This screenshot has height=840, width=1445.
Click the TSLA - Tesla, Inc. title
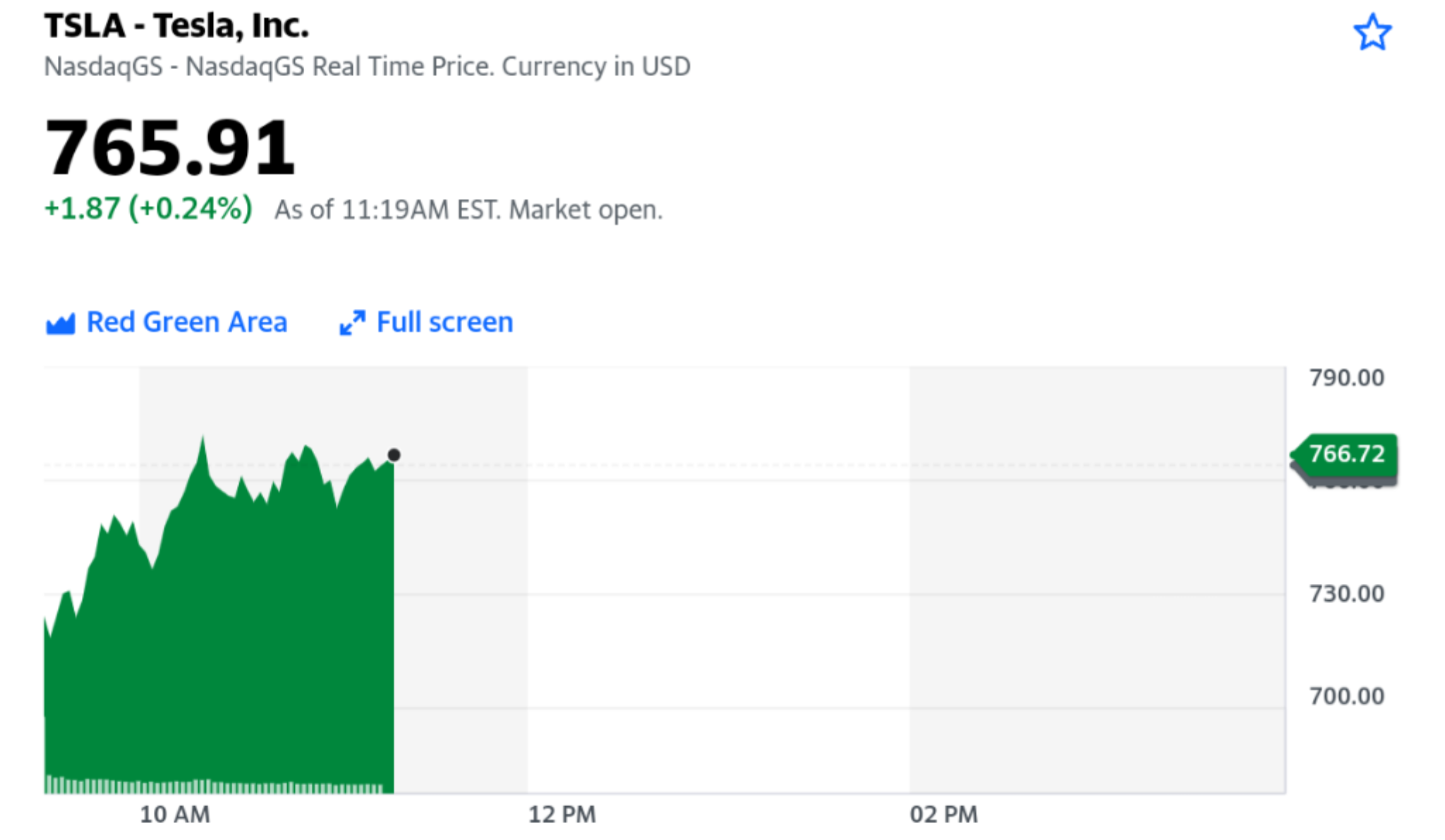[x=176, y=26]
